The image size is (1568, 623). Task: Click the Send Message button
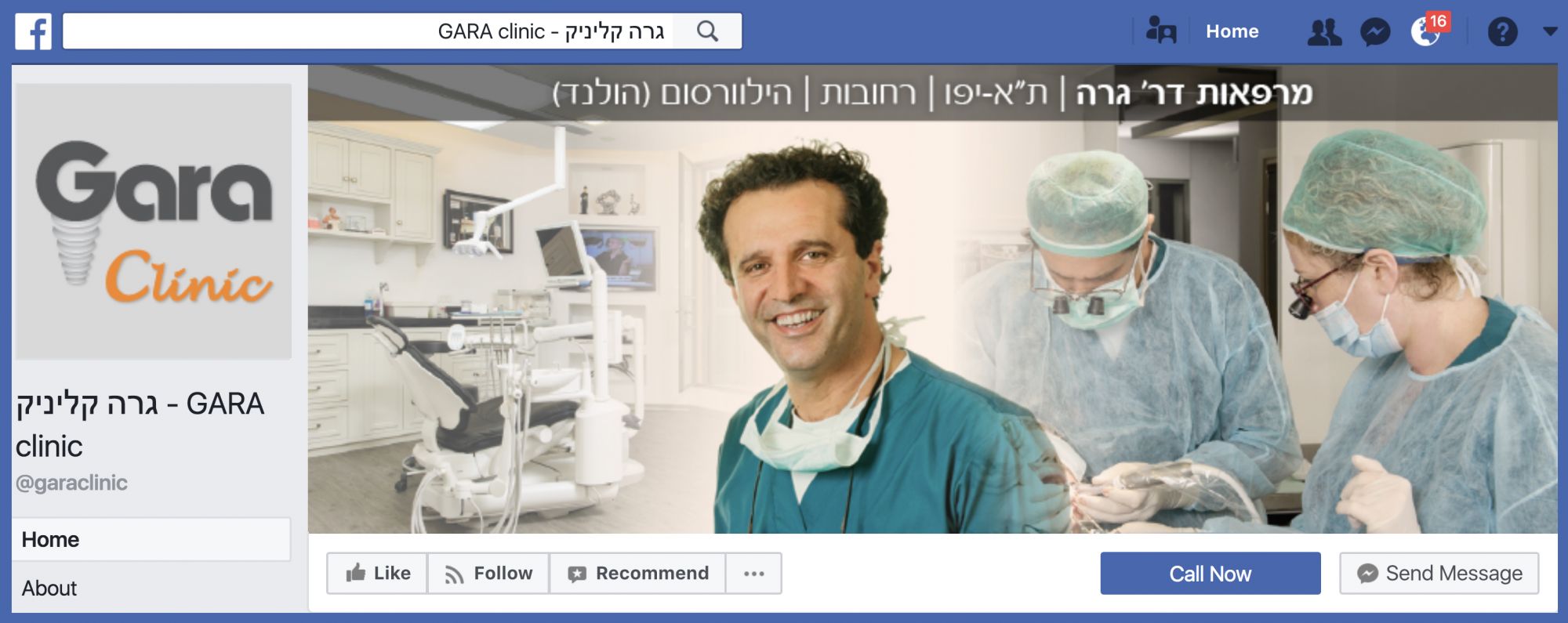pyautogui.click(x=1439, y=573)
